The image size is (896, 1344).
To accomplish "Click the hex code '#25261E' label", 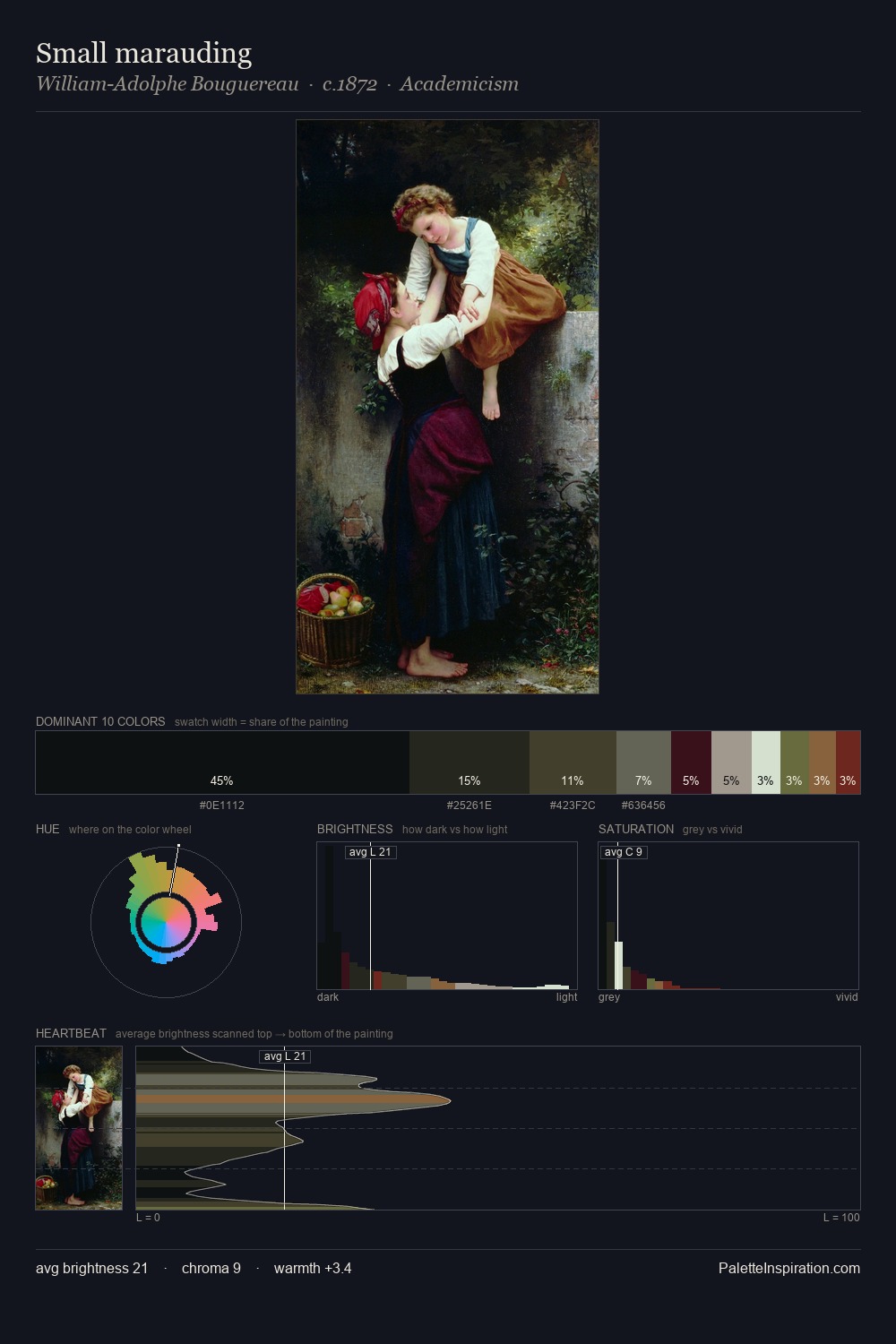I will [470, 806].
